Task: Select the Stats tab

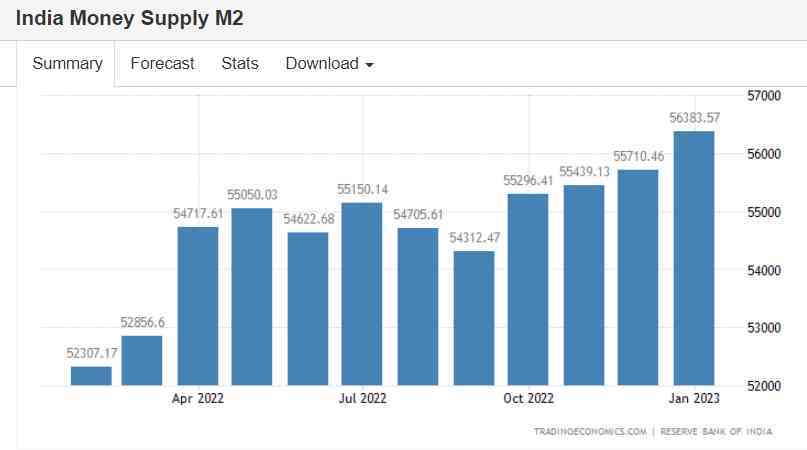Action: click(x=240, y=63)
